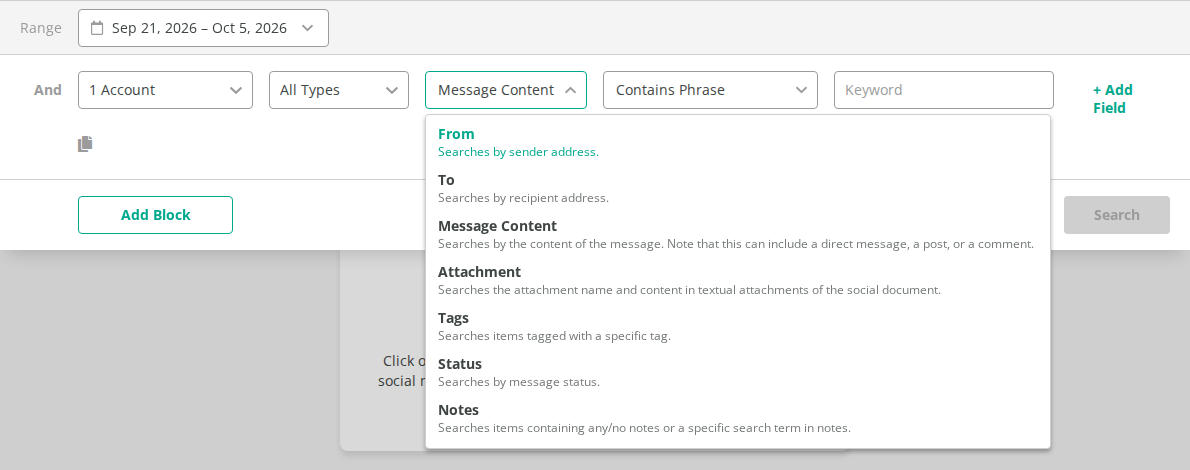Choose the Status search field option
The height and width of the screenshot is (470, 1190).
738,372
